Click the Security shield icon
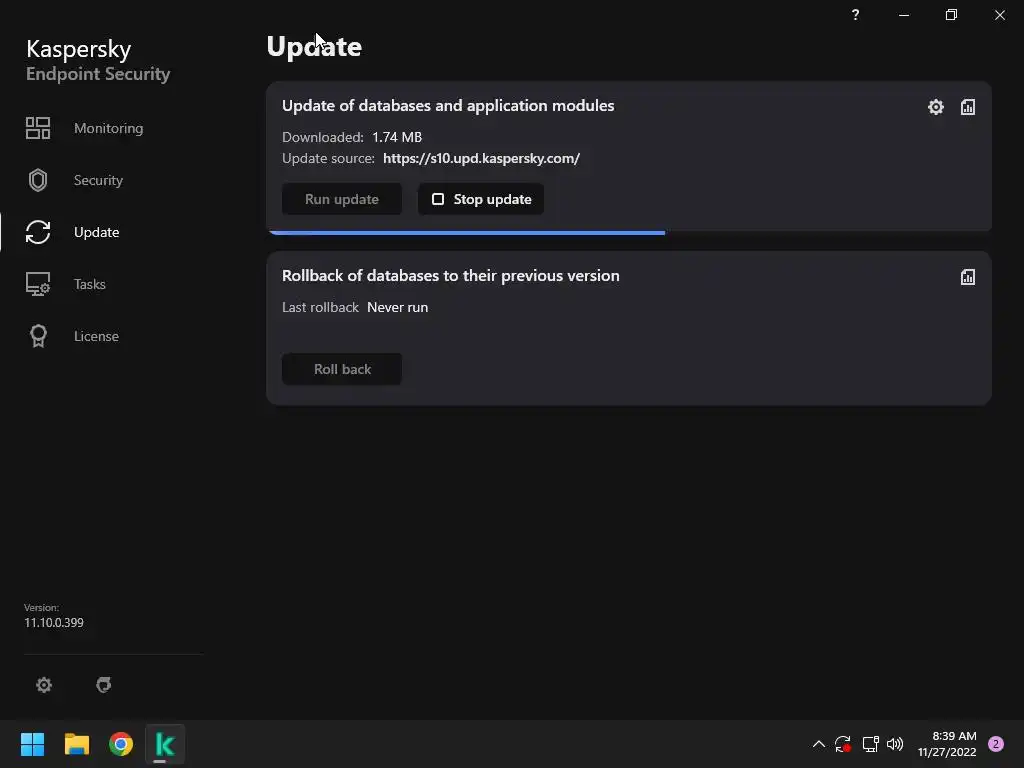The width and height of the screenshot is (1024, 768). [x=38, y=180]
